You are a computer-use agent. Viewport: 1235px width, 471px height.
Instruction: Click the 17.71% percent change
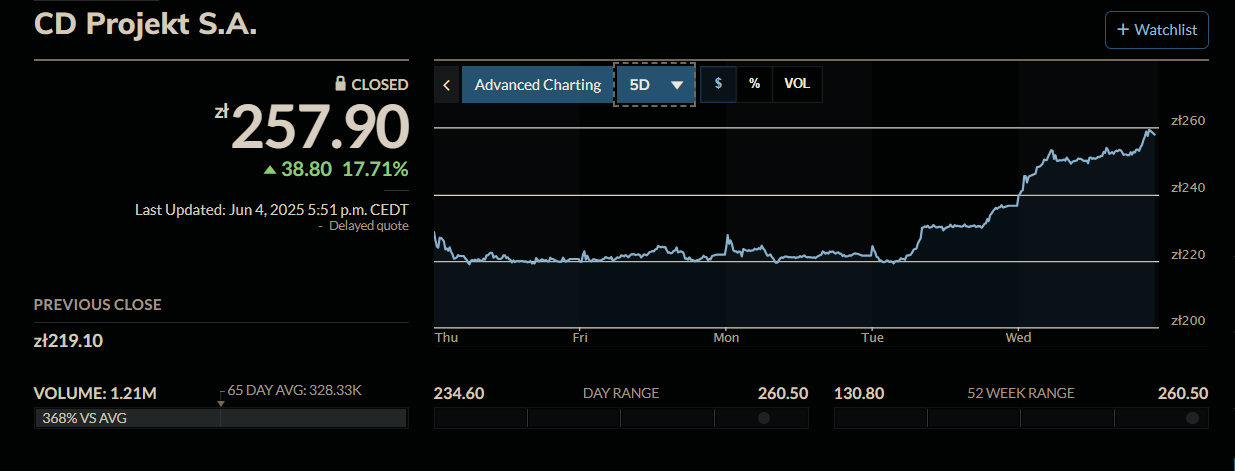click(375, 169)
